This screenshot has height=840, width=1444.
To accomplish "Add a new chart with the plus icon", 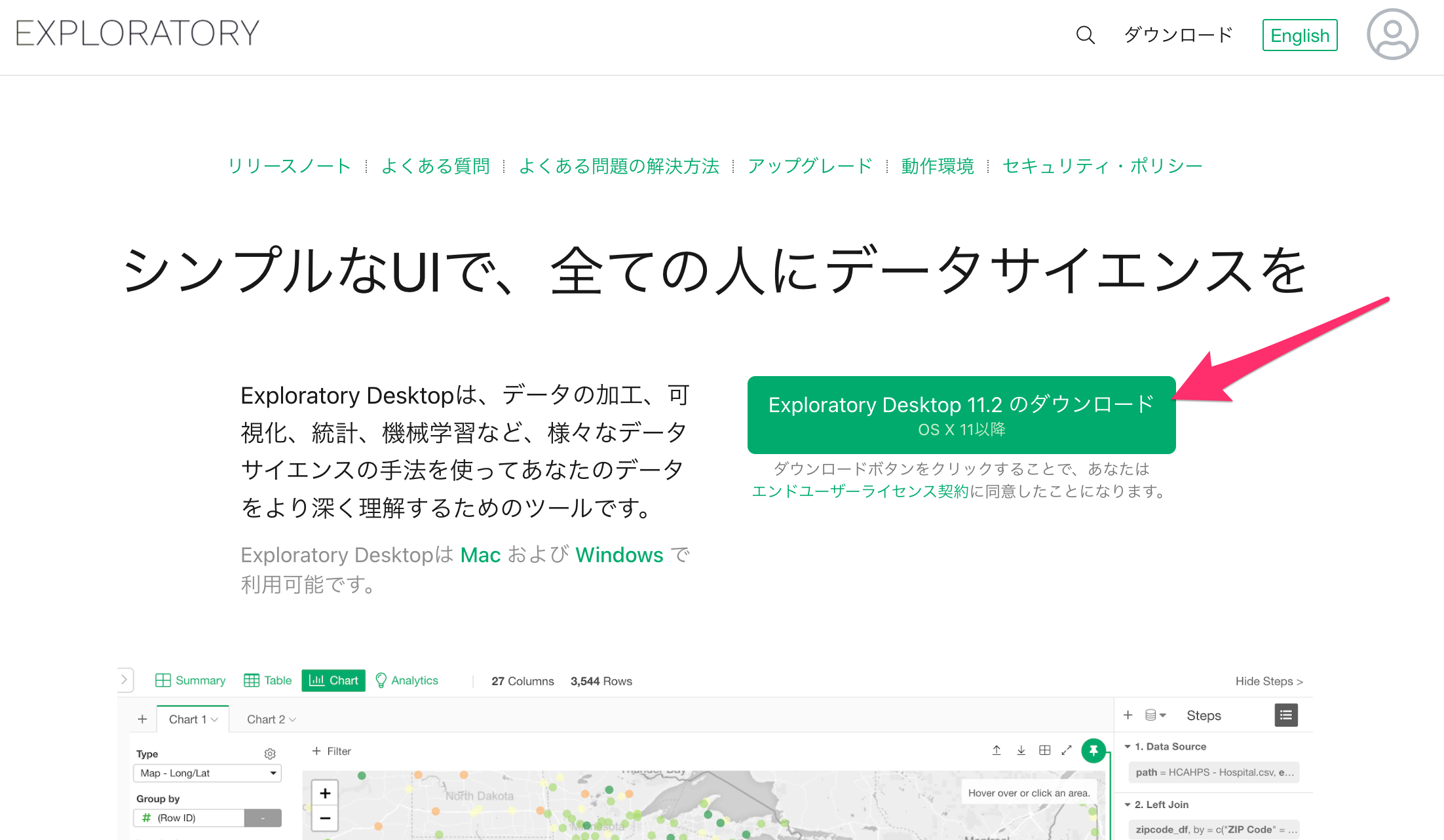I will [142, 719].
